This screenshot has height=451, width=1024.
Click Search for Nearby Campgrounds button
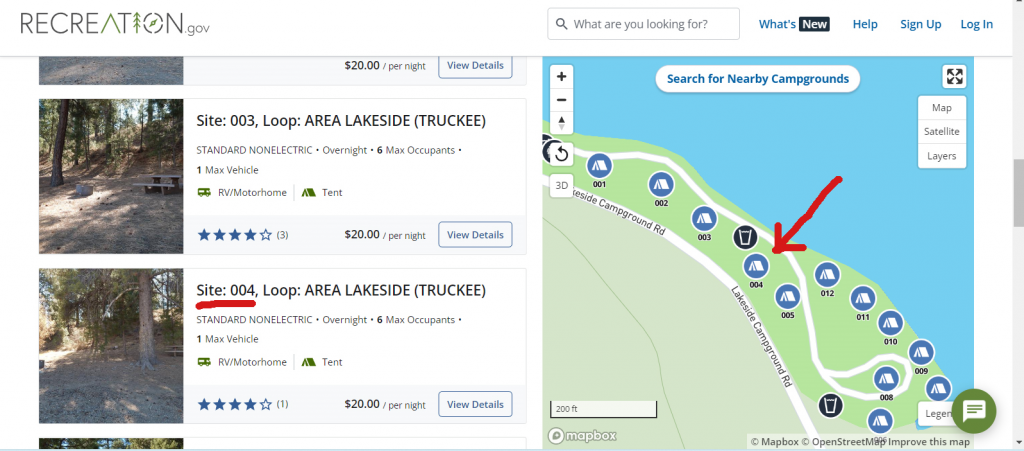click(x=758, y=79)
